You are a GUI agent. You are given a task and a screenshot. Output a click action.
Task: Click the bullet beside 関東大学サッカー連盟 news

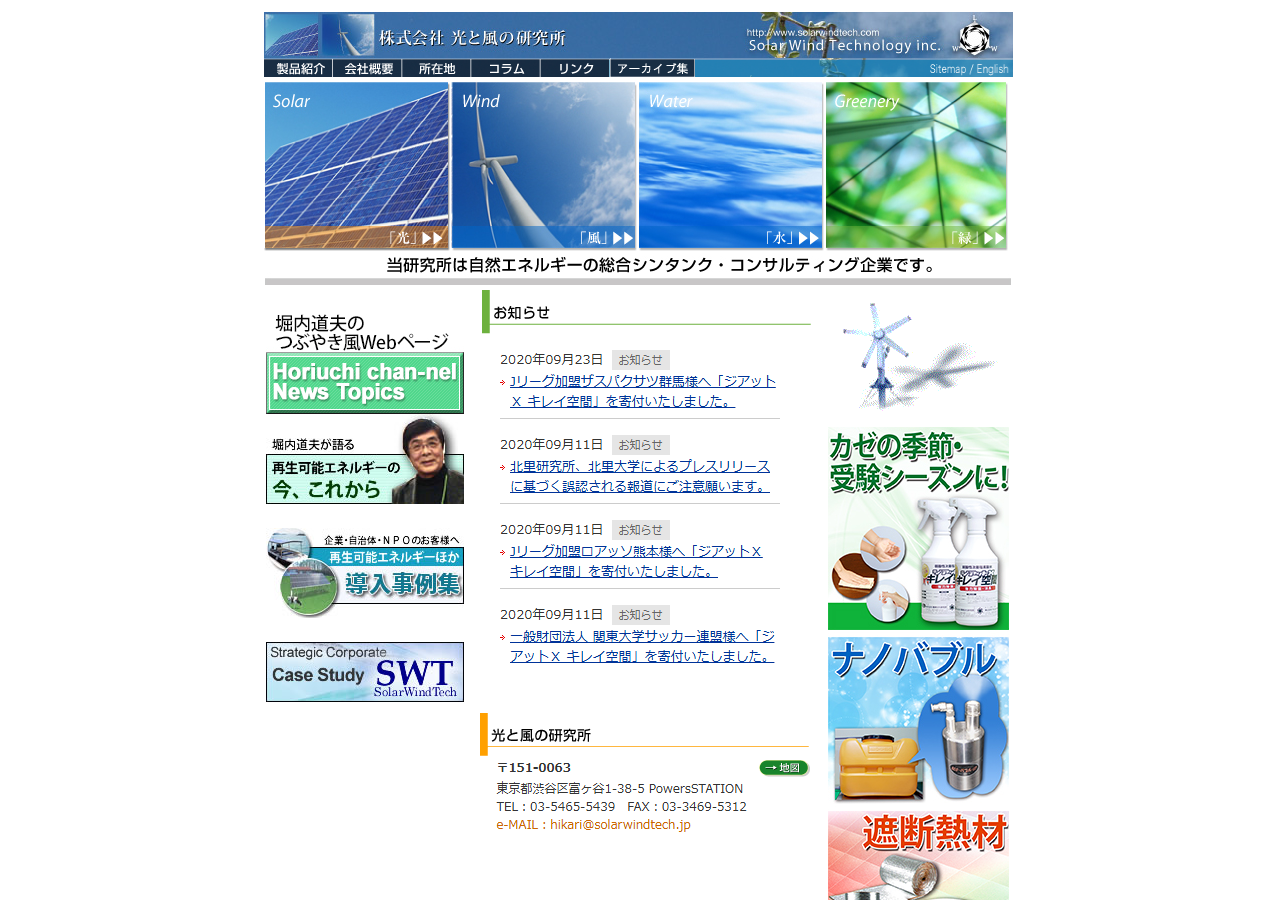(x=503, y=637)
